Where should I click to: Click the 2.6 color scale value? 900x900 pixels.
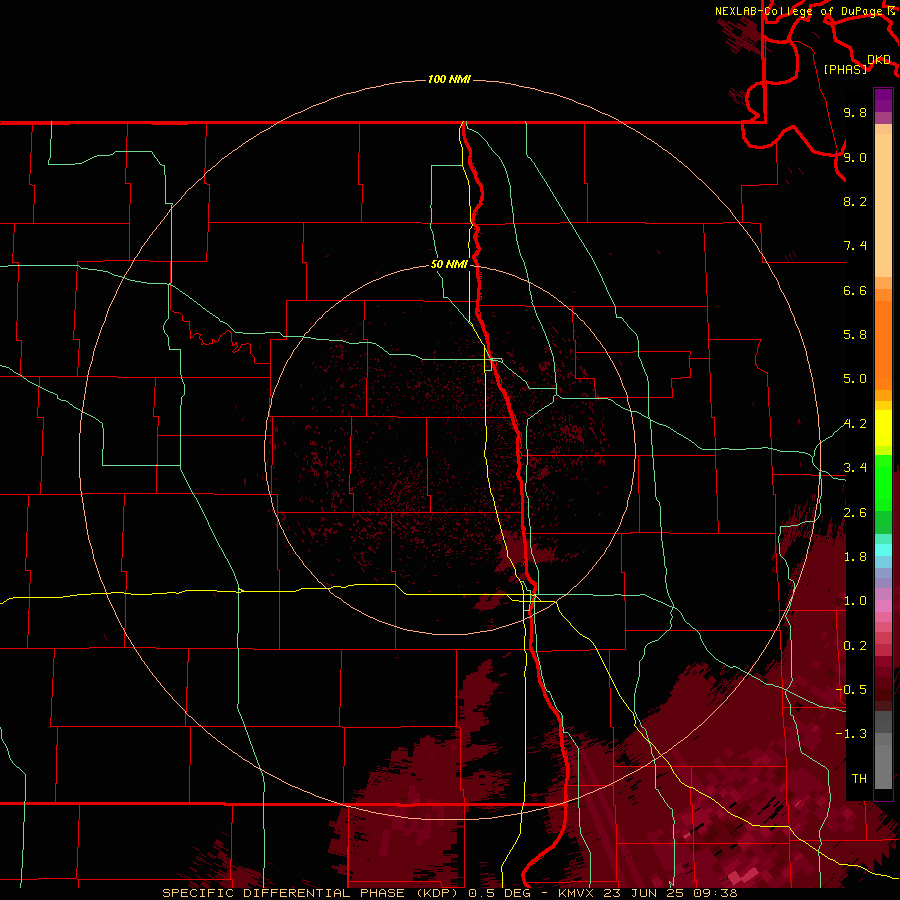(855, 513)
